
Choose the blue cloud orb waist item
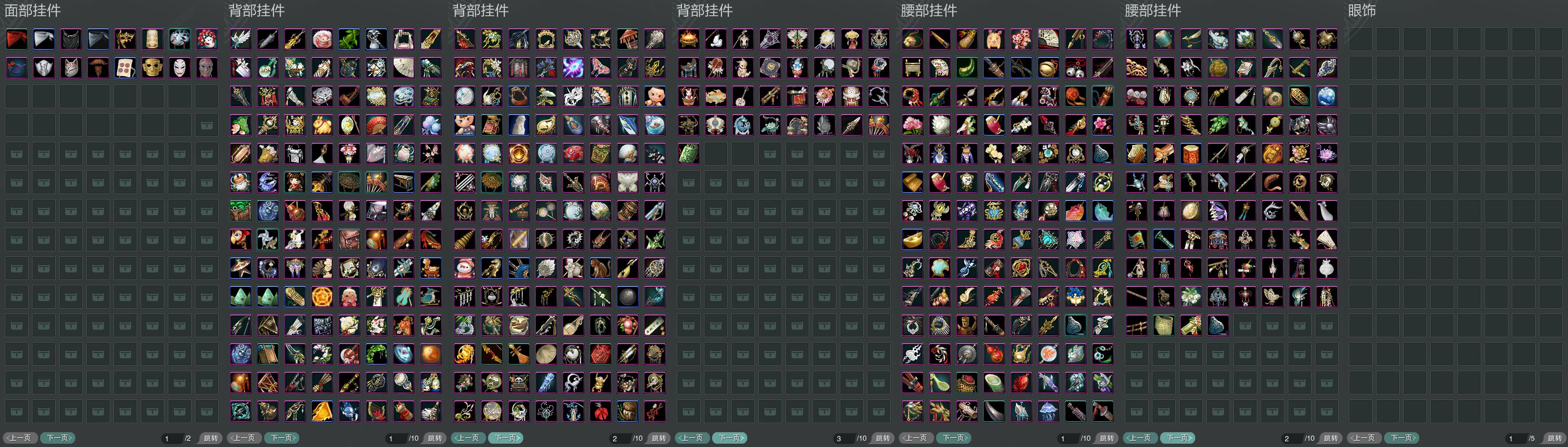(x=1327, y=97)
